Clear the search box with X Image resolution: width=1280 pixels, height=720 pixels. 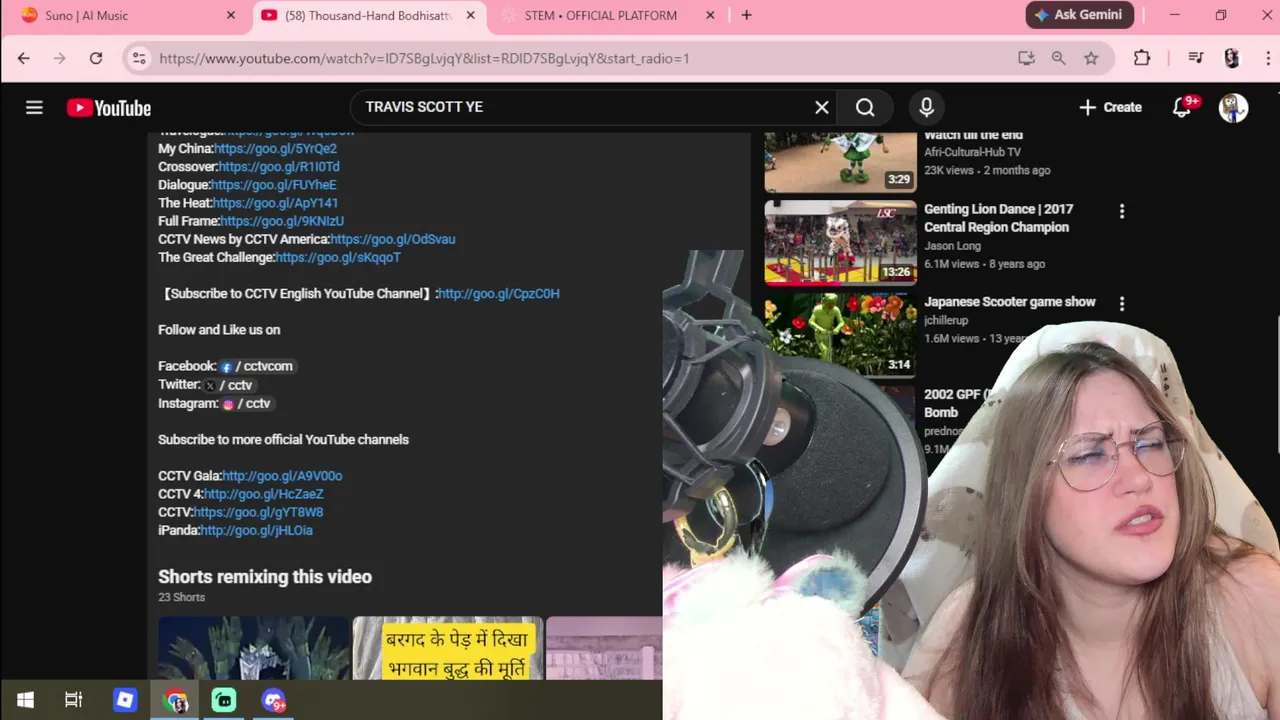tap(822, 107)
